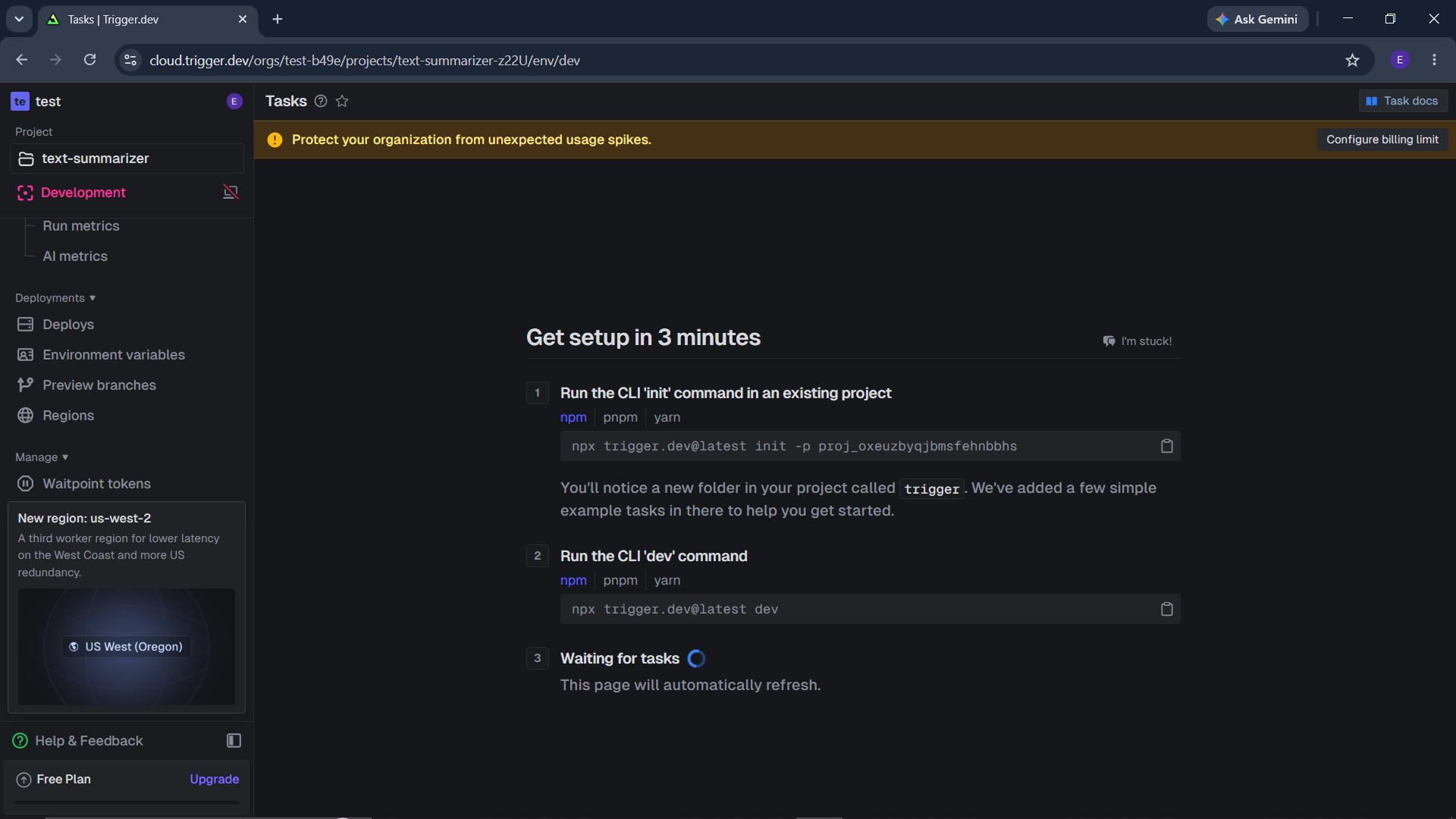Select the Tasks | Trigger.dev browser tab
The image size is (1456, 819).
pyautogui.click(x=148, y=19)
